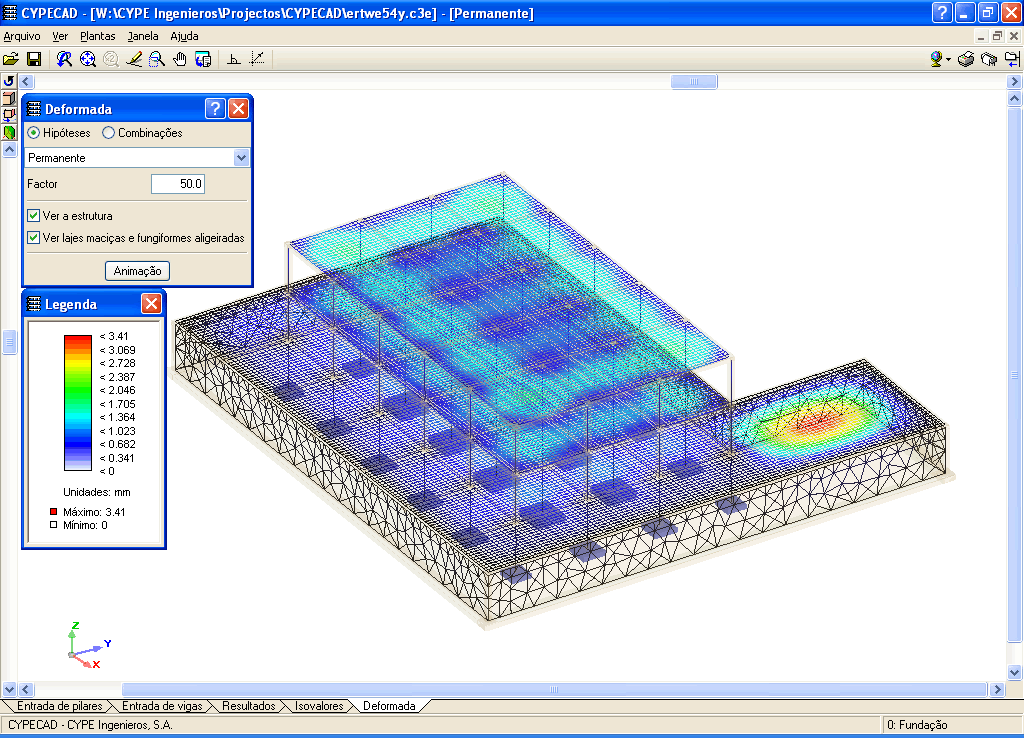Select the Combinações radio button
This screenshot has height=738, width=1024.
pyautogui.click(x=109, y=133)
